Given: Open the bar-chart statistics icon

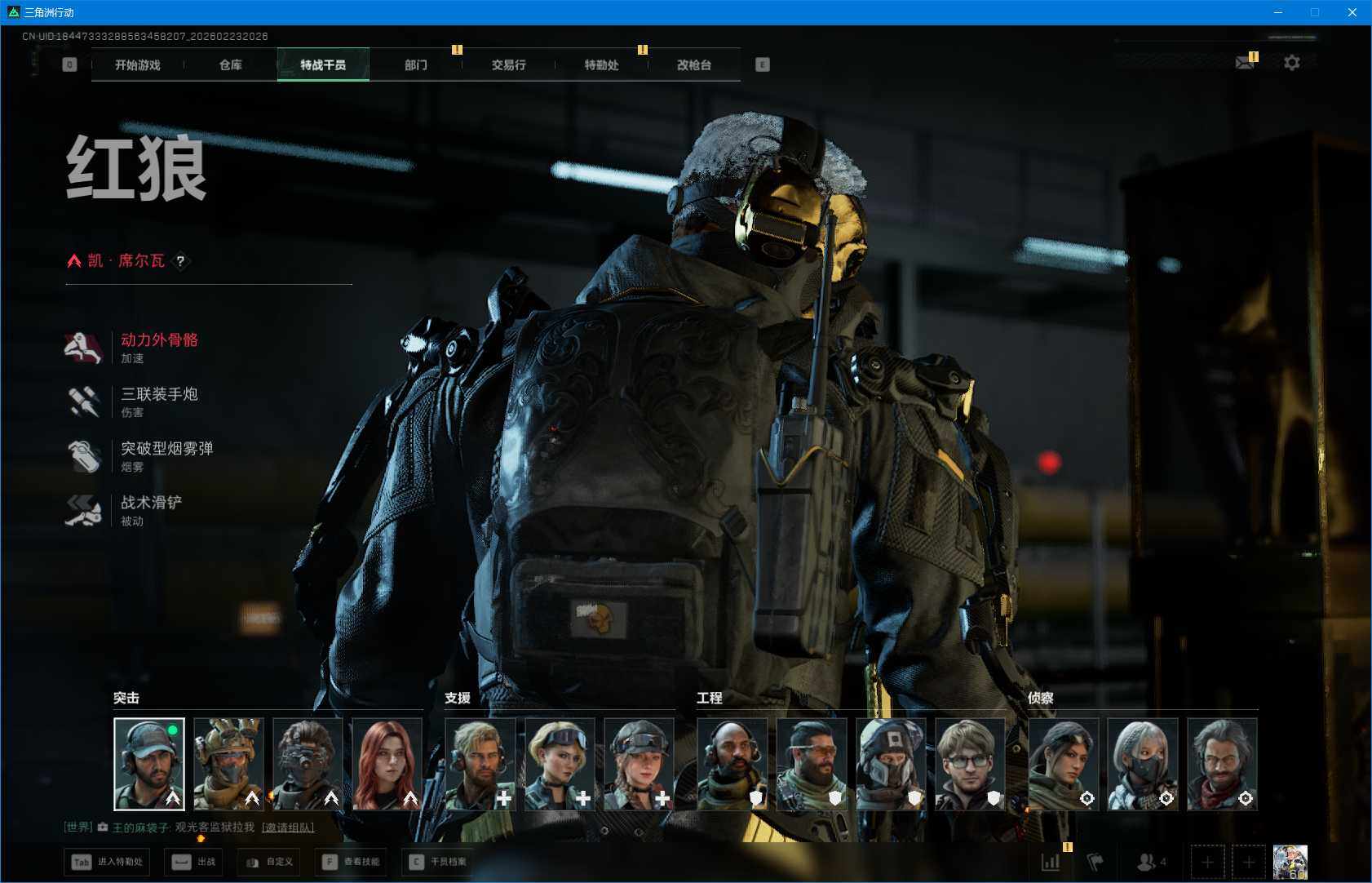Looking at the screenshot, I should tap(1051, 862).
